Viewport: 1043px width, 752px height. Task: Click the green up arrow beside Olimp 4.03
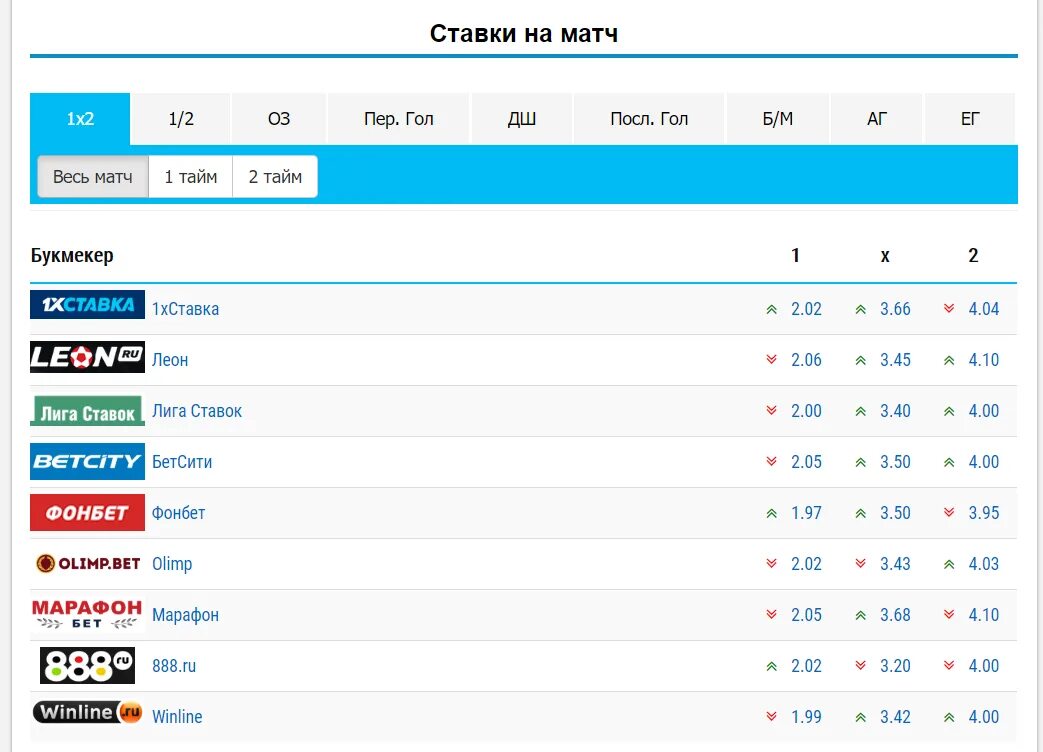pos(949,564)
